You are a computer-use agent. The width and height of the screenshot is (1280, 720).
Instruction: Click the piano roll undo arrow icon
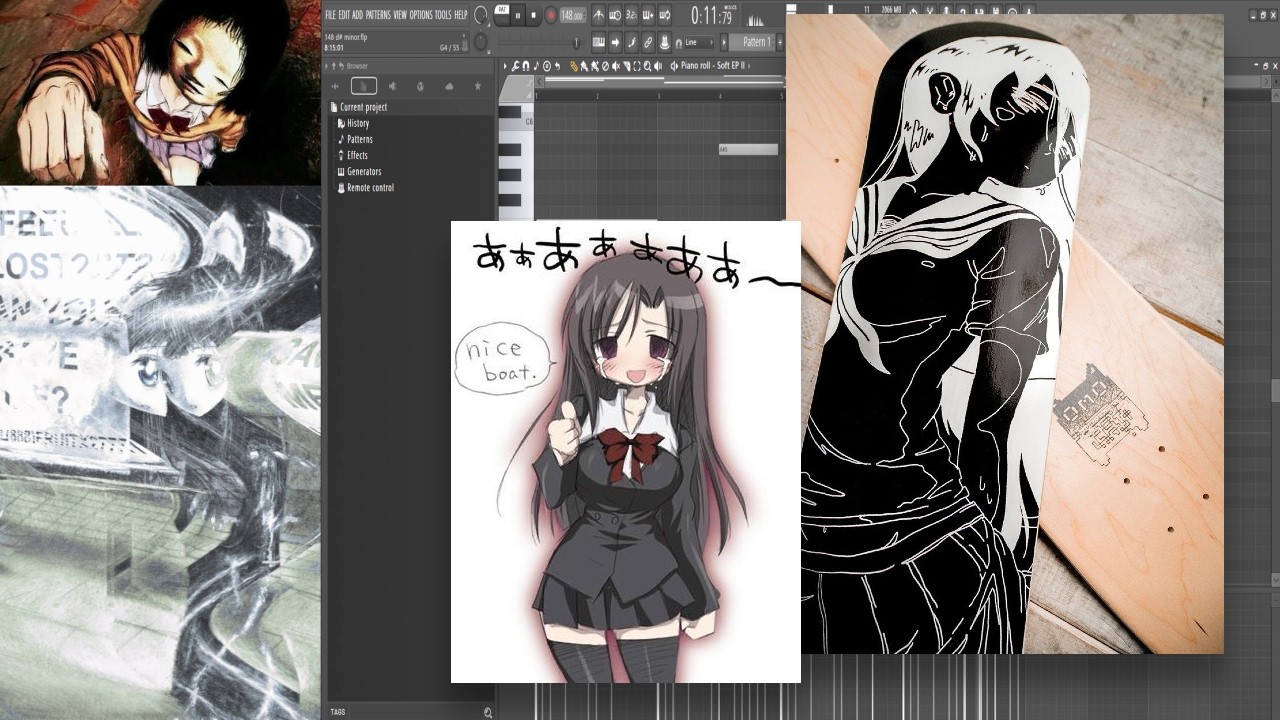click(x=557, y=66)
